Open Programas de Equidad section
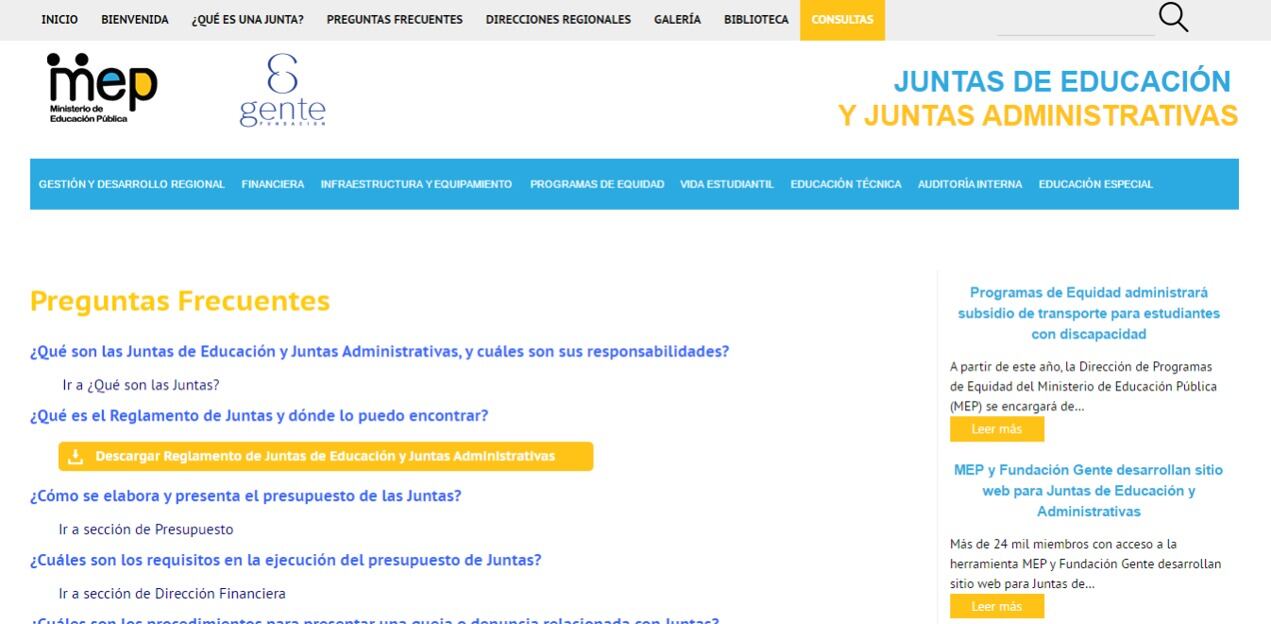 pos(596,184)
